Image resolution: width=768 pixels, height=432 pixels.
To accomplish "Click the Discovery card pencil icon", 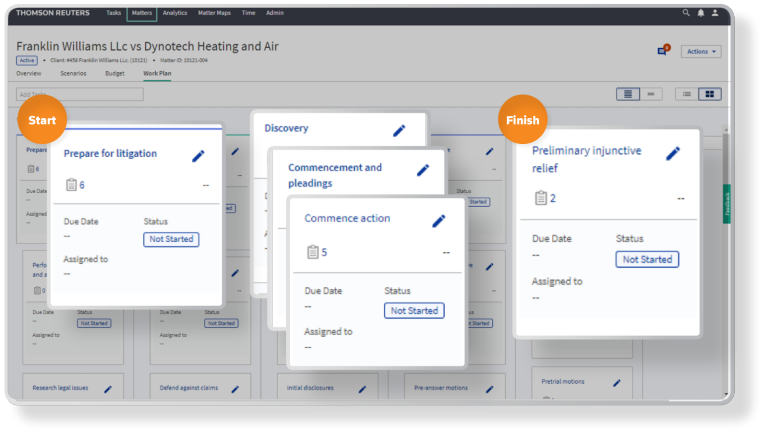I will pos(399,130).
